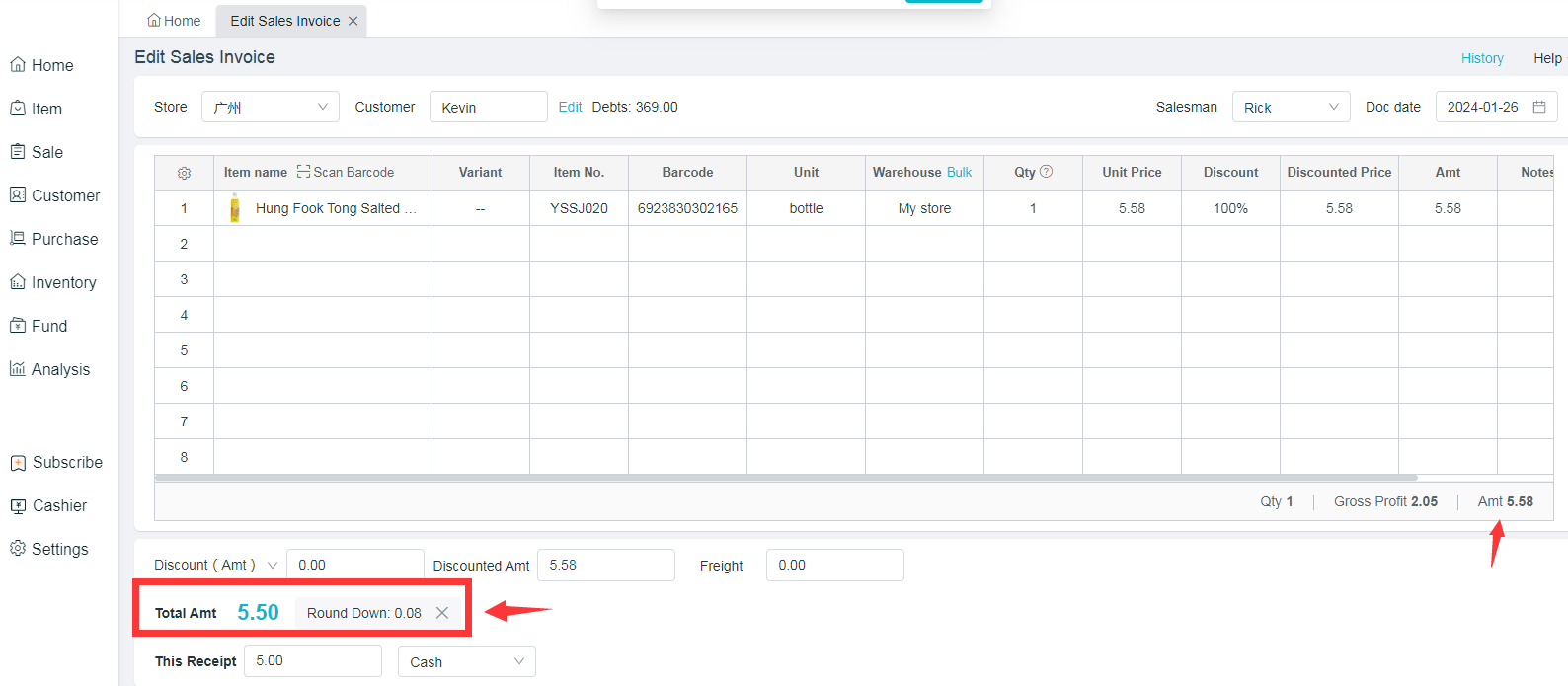The image size is (1568, 686).
Task: Click the Qty help question mark icon
Action: point(1047,172)
